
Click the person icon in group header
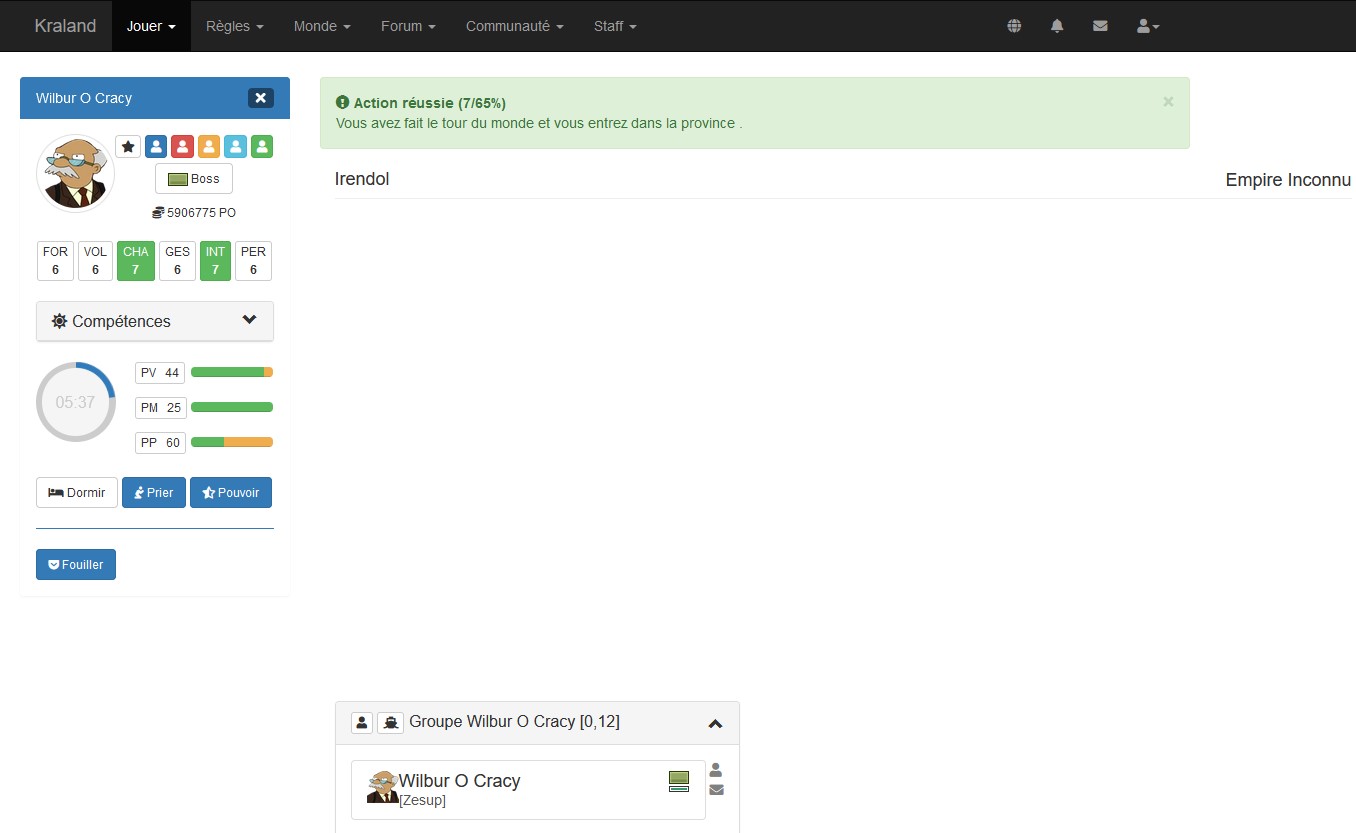coord(362,723)
